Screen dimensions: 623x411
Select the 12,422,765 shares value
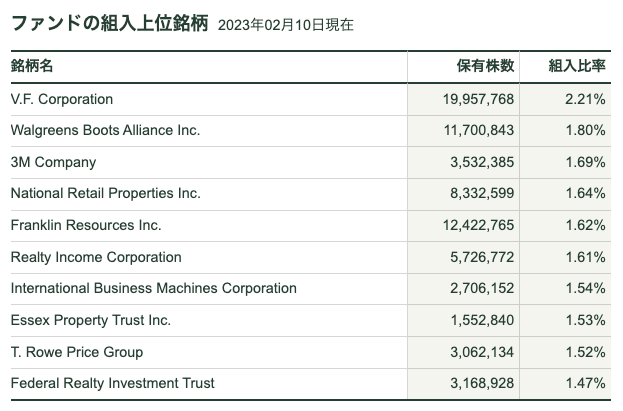coord(478,225)
